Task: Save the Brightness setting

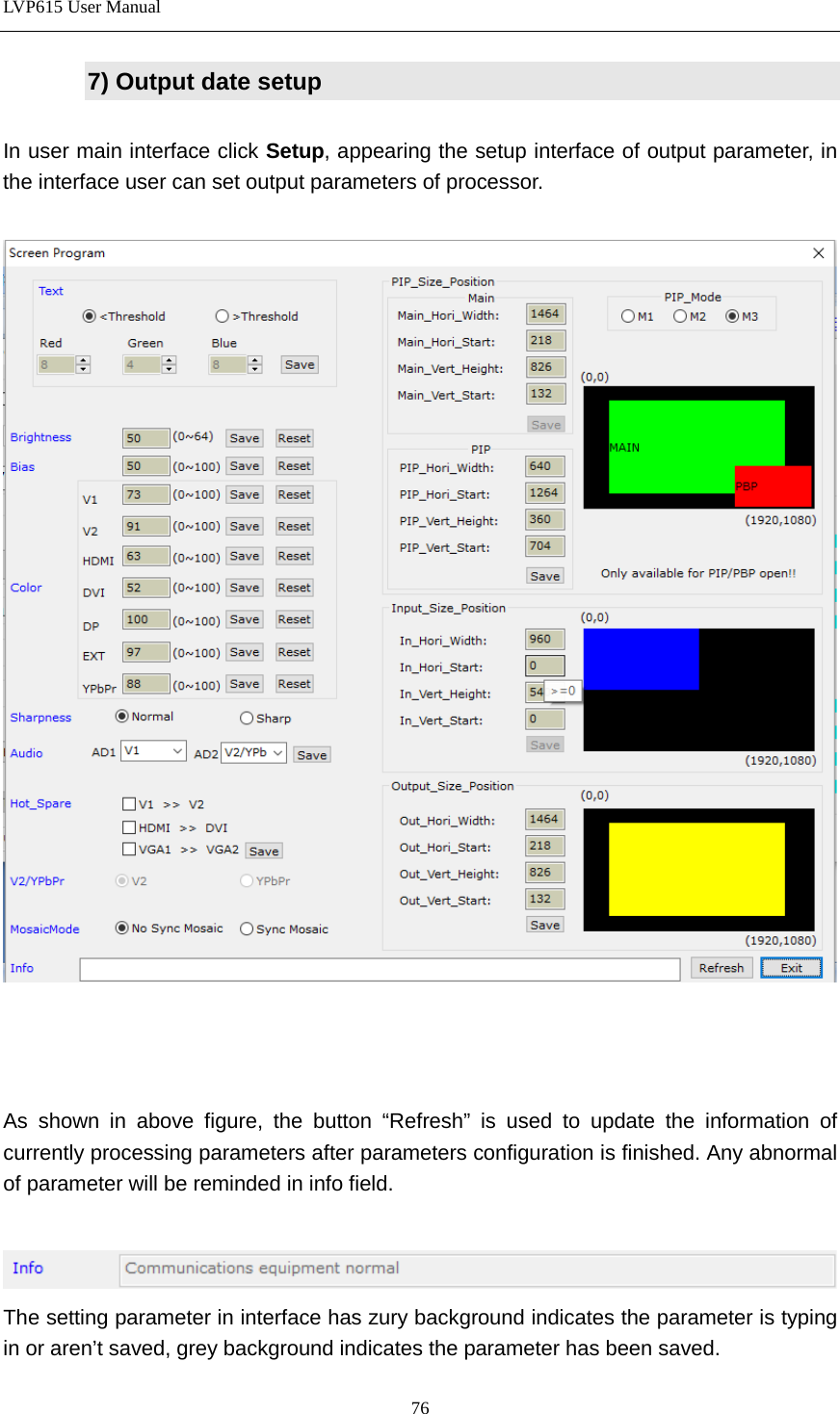Action: point(245,438)
